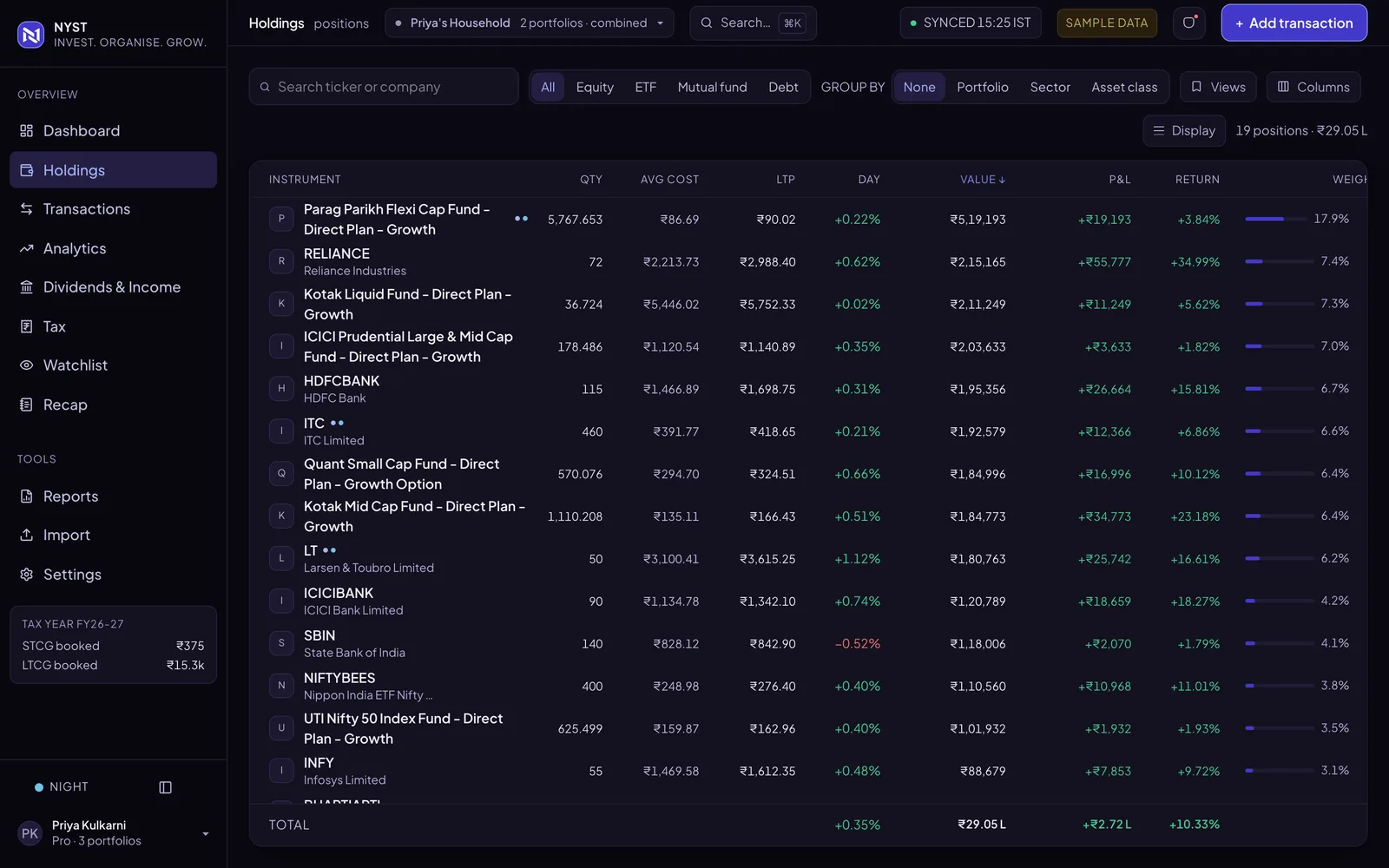Screen dimensions: 1389x868
Task: Set group by to None
Action: tap(919, 87)
